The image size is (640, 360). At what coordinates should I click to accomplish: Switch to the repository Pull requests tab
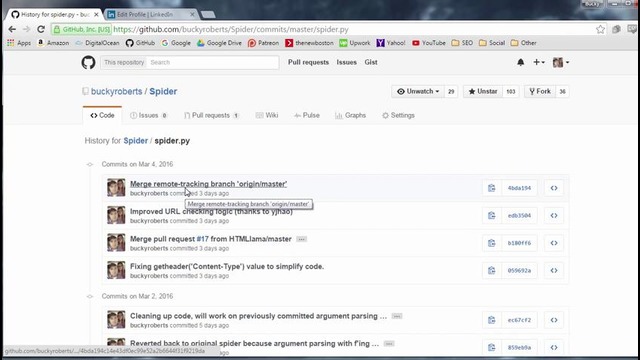(x=211, y=116)
